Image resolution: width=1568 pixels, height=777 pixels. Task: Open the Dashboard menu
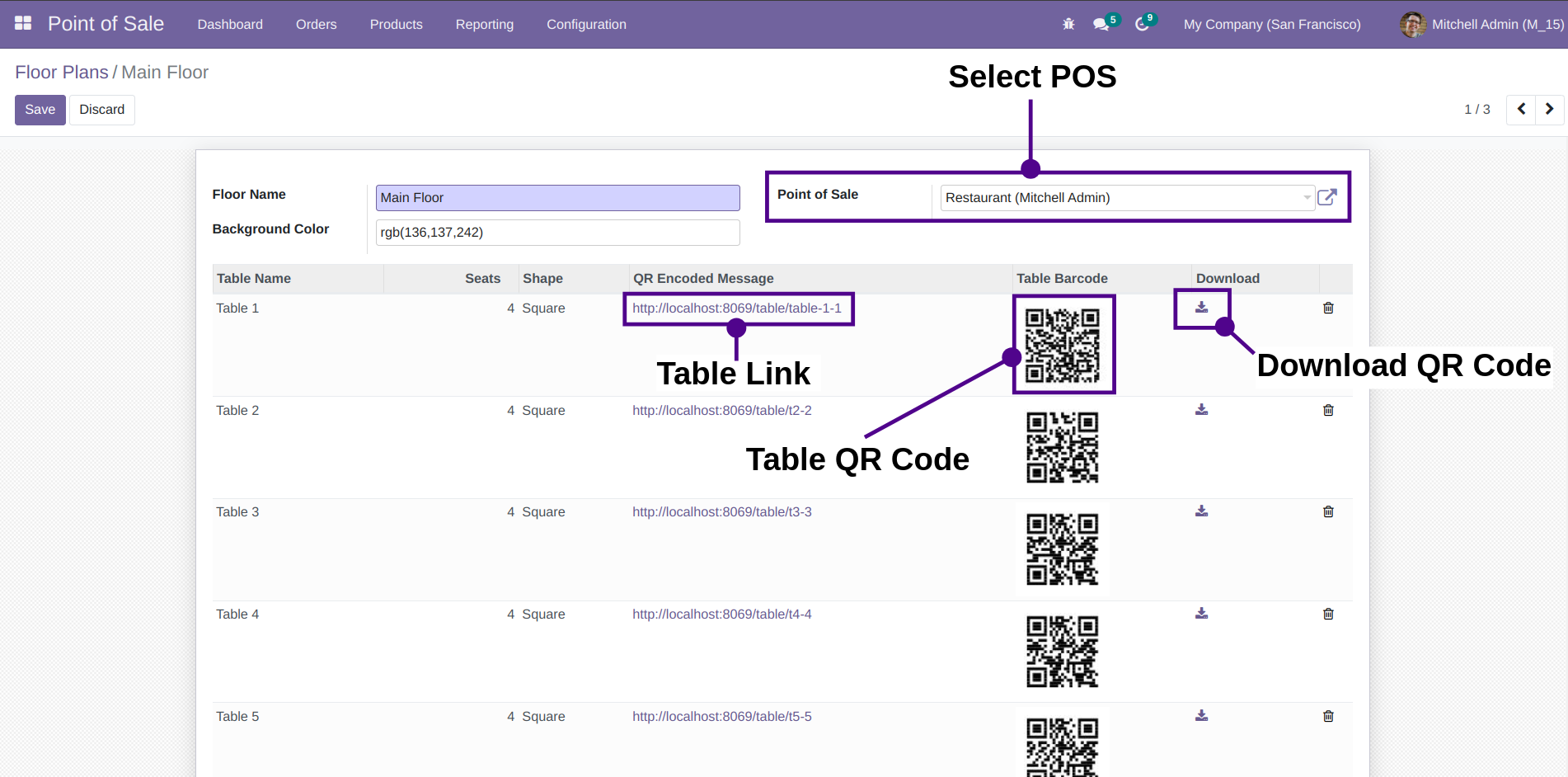coord(230,25)
